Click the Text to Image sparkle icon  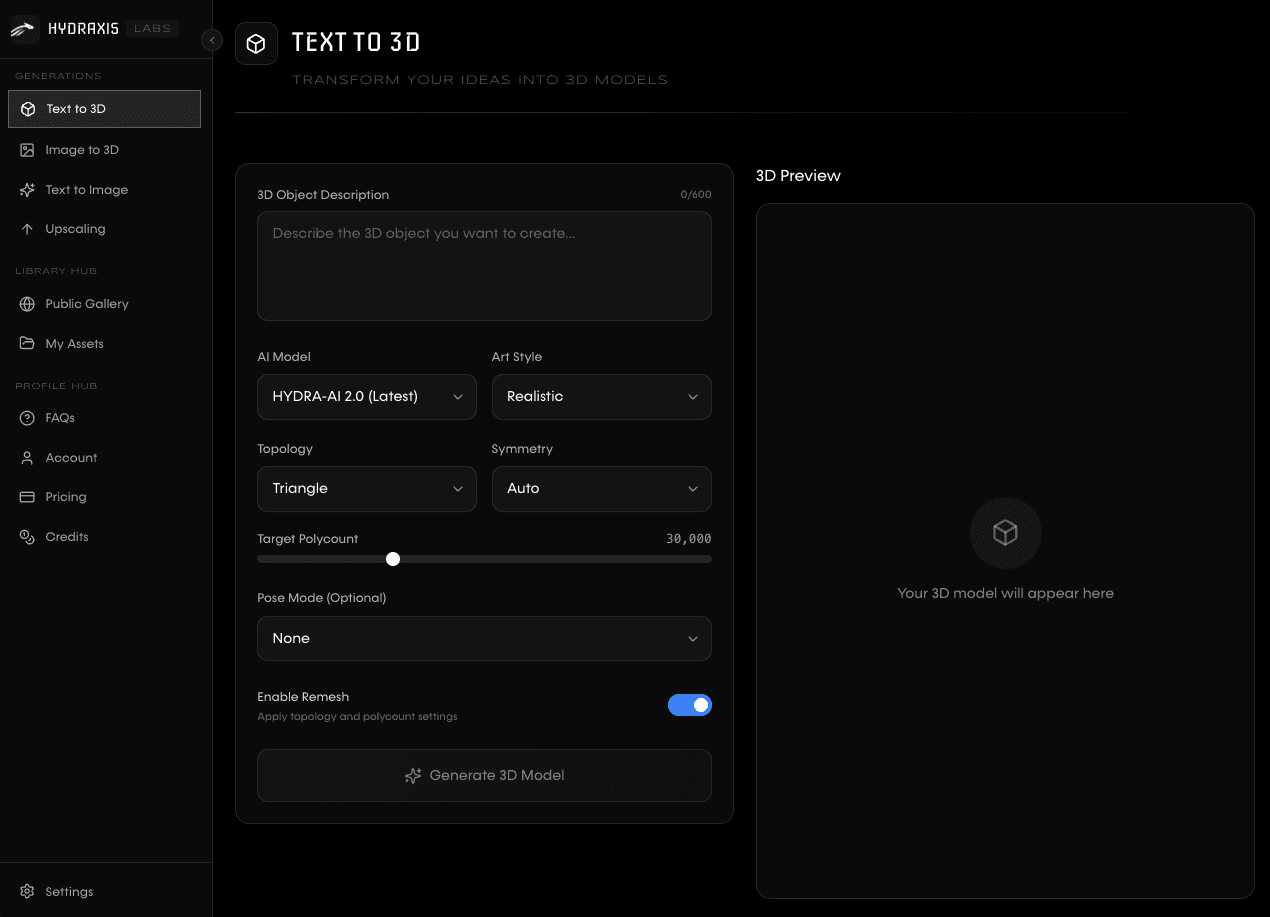pyautogui.click(x=27, y=190)
